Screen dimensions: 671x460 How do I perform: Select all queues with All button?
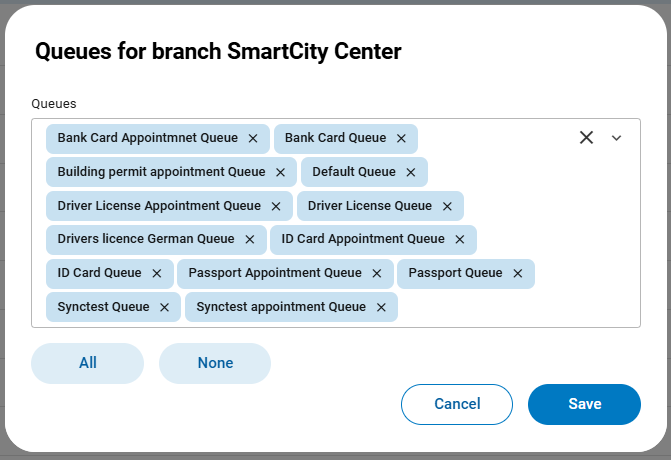point(88,363)
